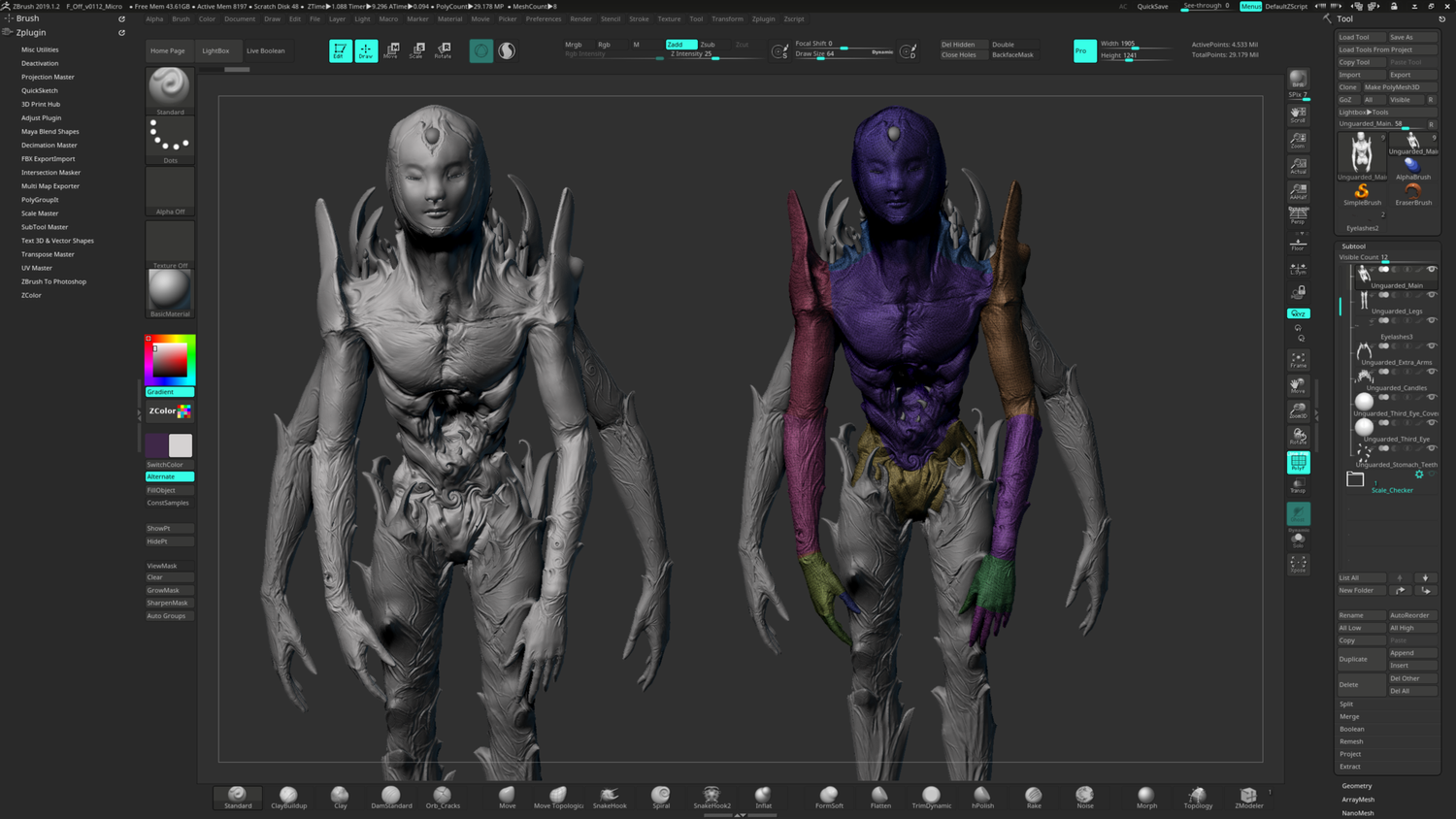Open the Stroke menu
This screenshot has height=819, width=1456.
(x=639, y=18)
